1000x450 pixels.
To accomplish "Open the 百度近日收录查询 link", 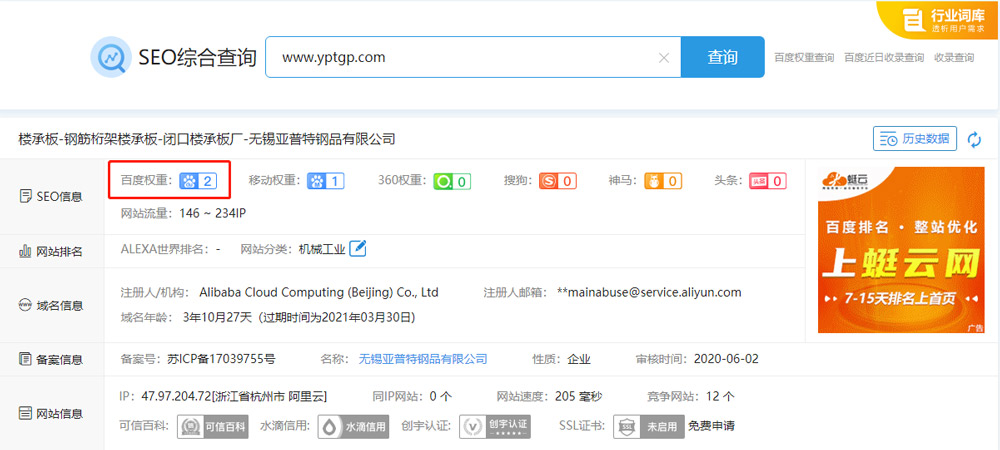I will [x=884, y=58].
